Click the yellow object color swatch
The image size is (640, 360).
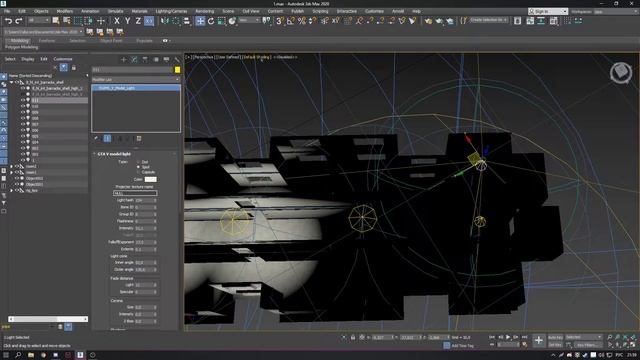(178, 70)
